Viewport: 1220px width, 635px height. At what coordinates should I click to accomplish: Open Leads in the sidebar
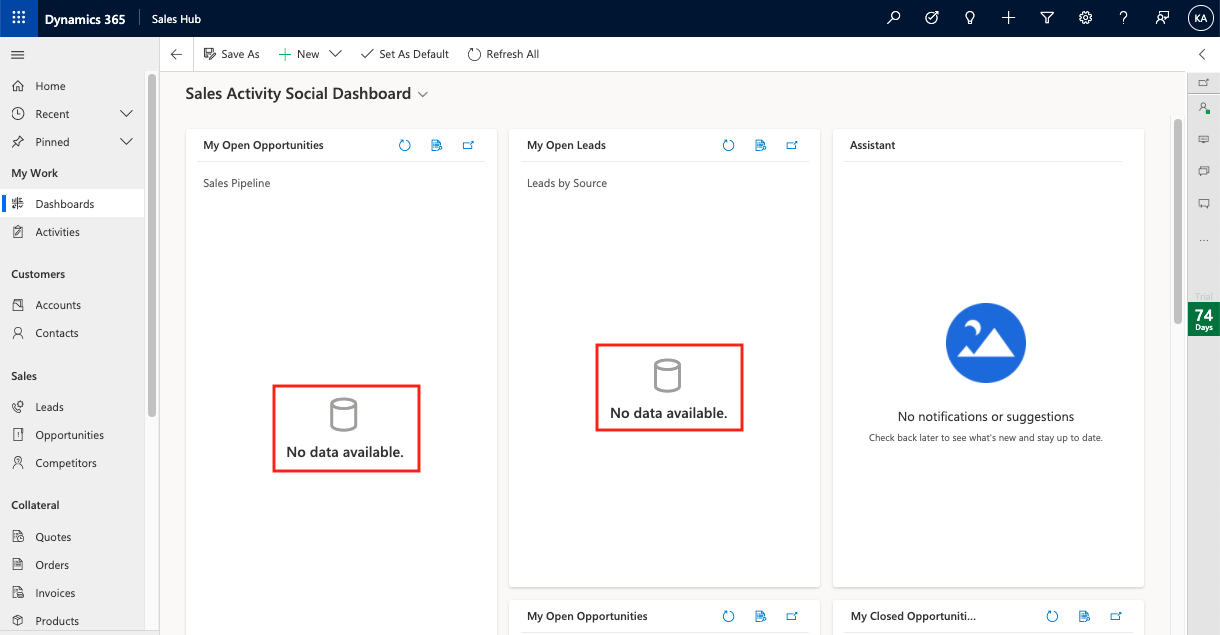tap(72, 407)
